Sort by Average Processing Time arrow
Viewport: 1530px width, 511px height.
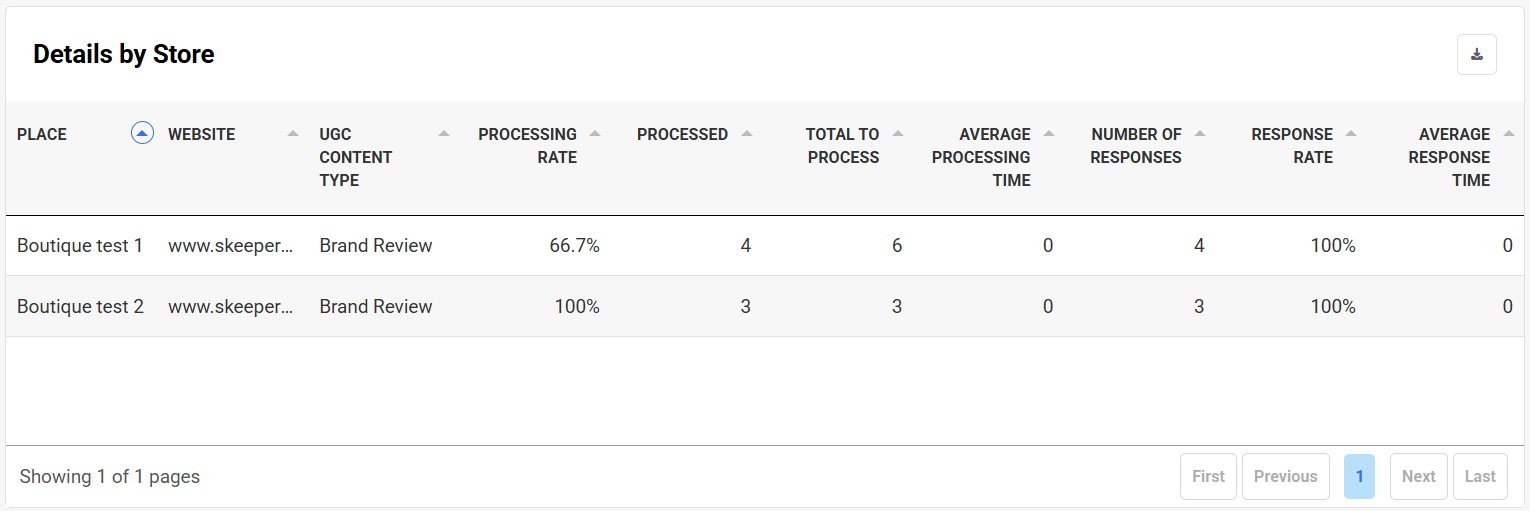1048,133
